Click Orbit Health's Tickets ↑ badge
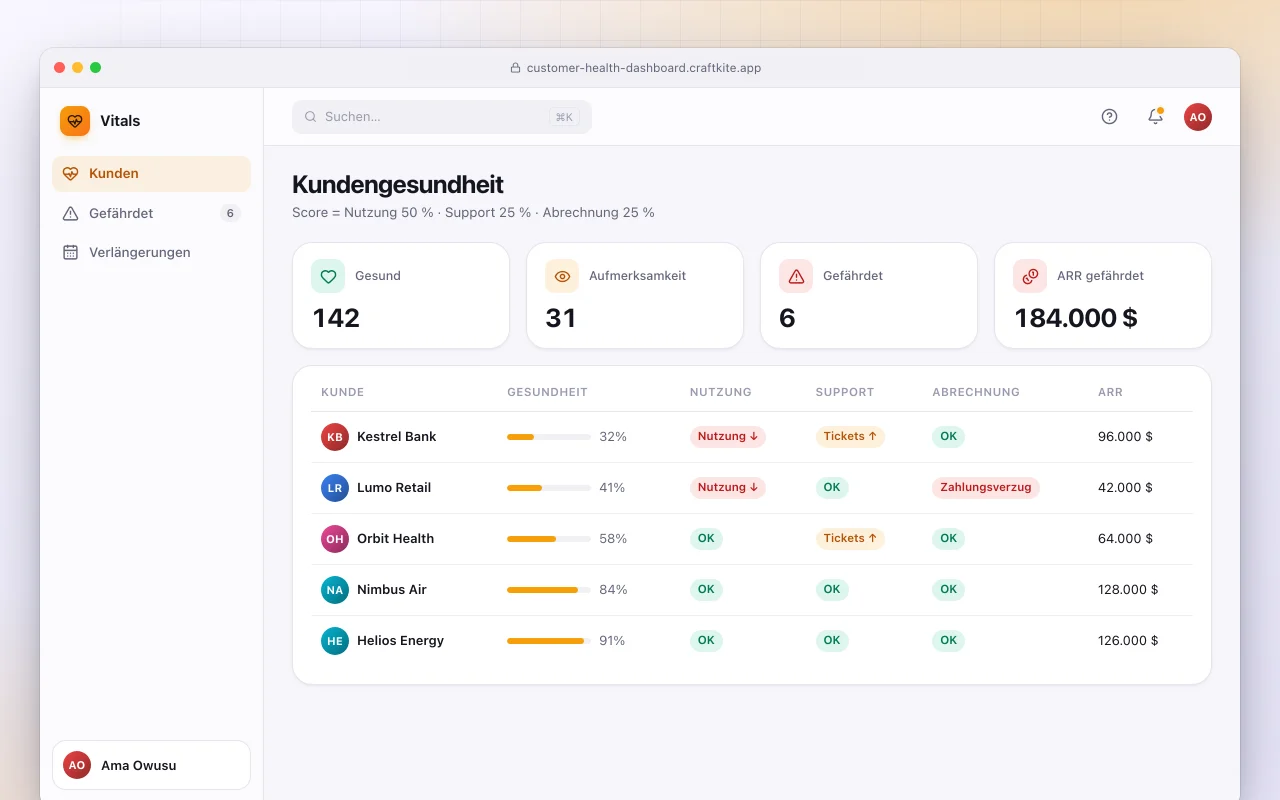 (x=850, y=539)
